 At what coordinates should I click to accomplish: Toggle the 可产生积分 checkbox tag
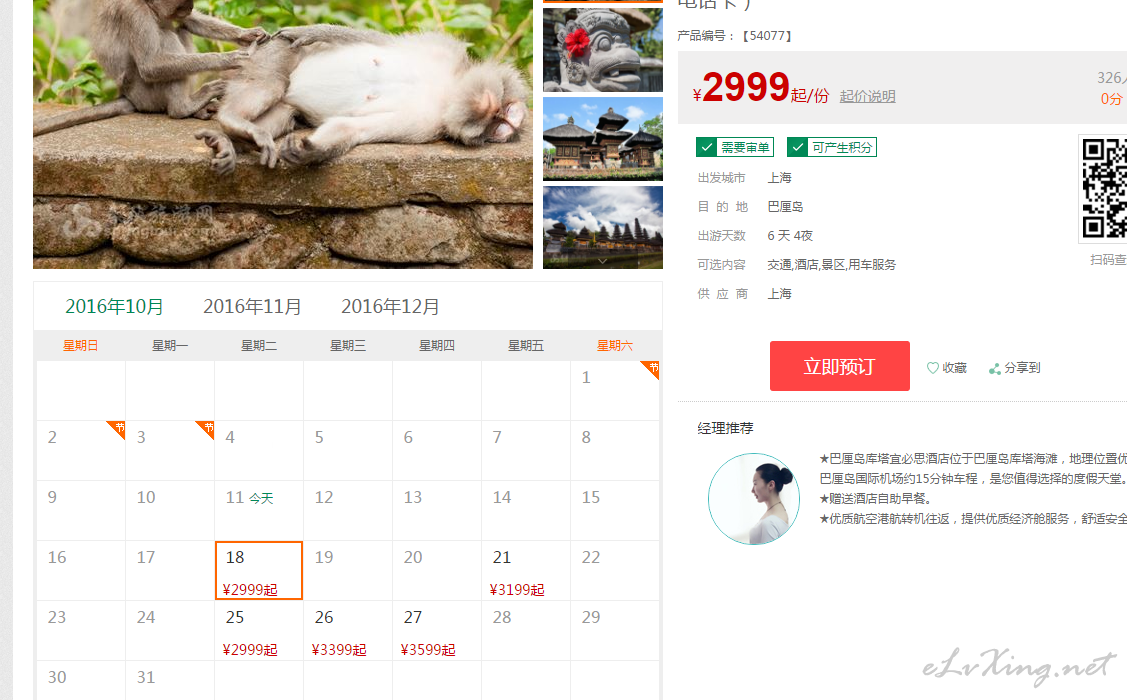[832, 147]
